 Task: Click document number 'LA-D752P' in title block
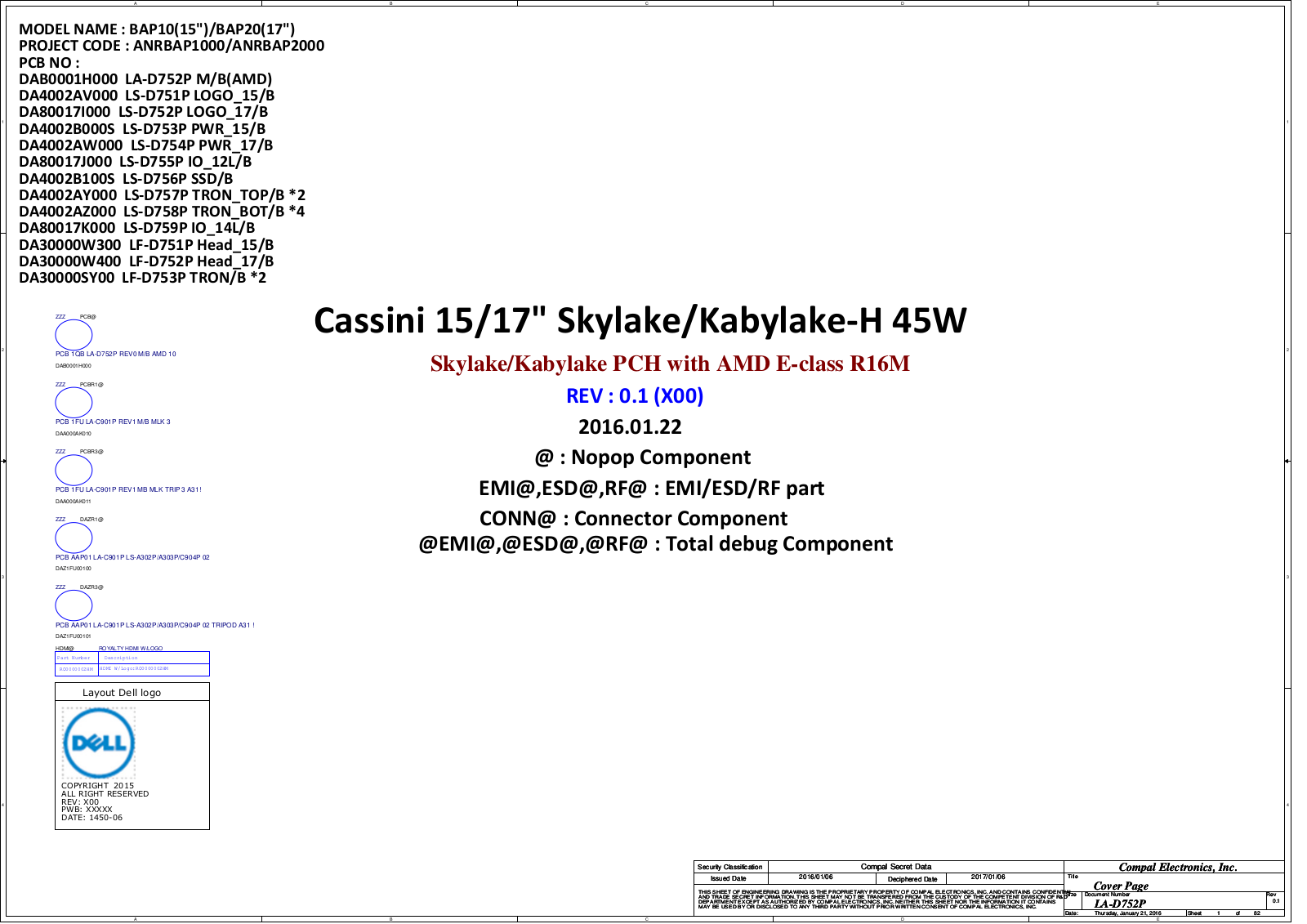coord(1120,904)
